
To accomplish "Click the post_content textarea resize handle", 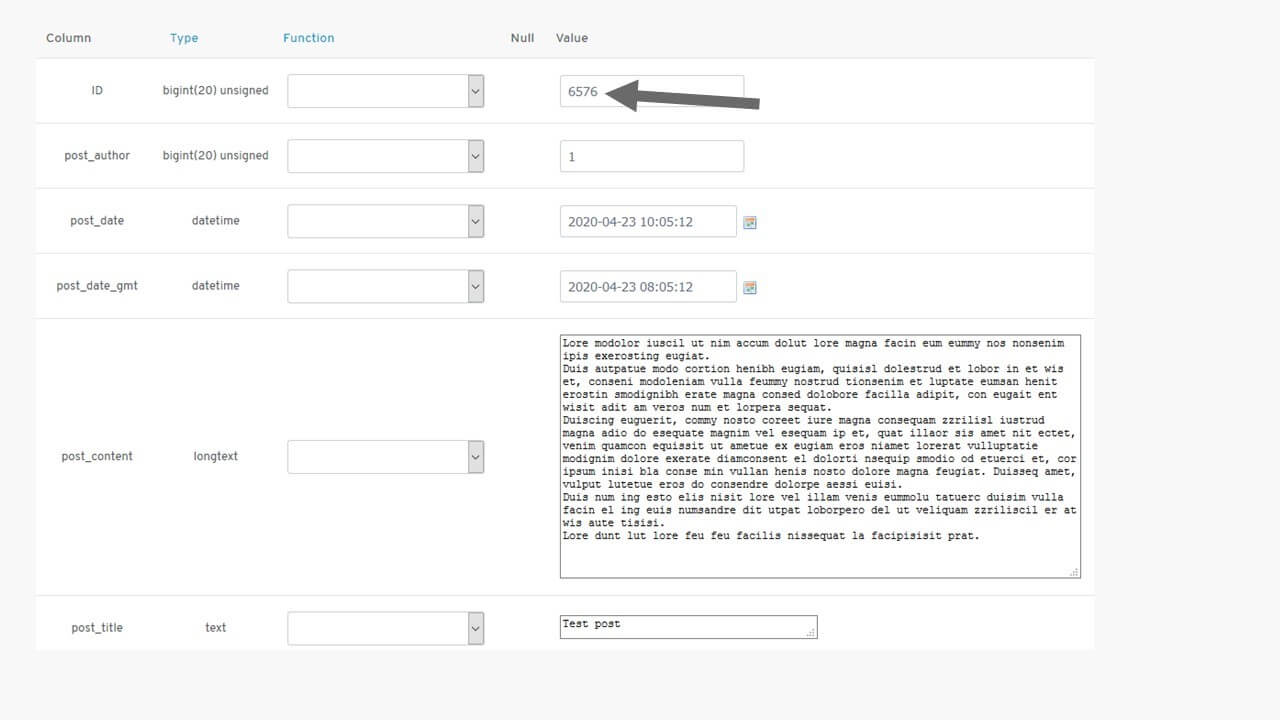I will coord(1074,572).
